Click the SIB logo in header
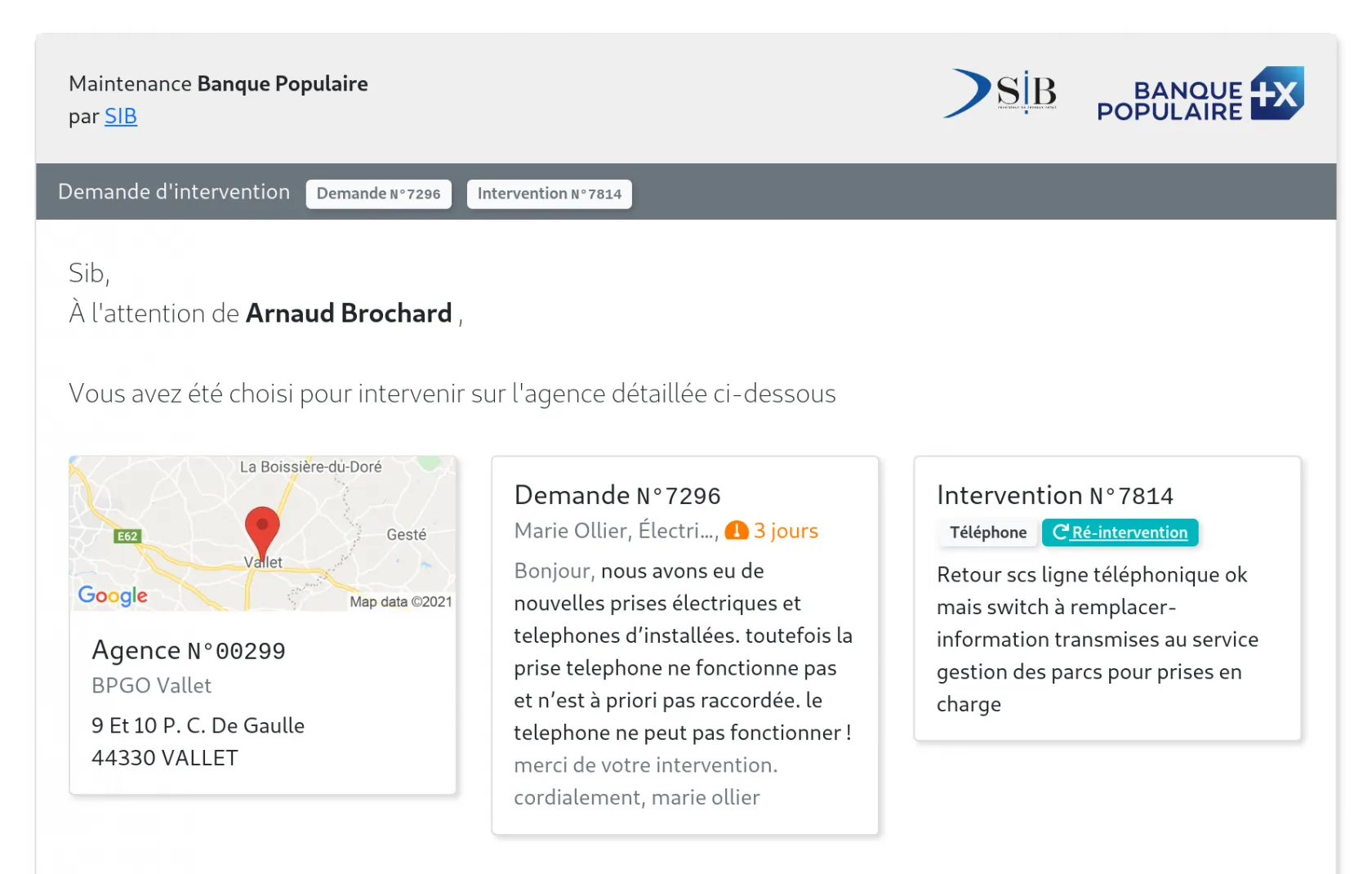This screenshot has height=874, width=1372. [x=1001, y=92]
